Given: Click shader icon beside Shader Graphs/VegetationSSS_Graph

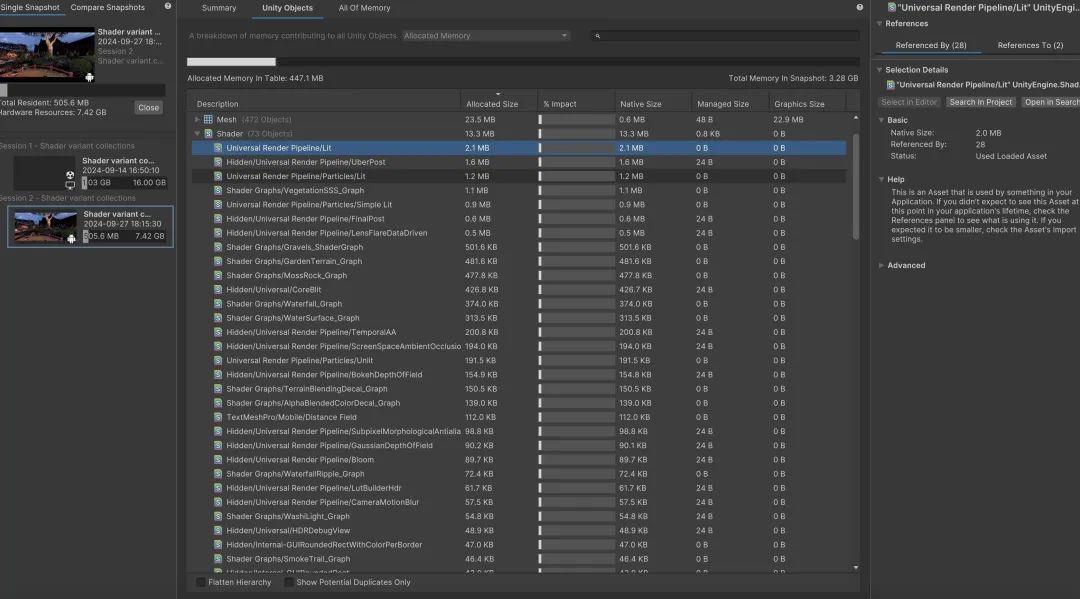Looking at the screenshot, I should (218, 191).
